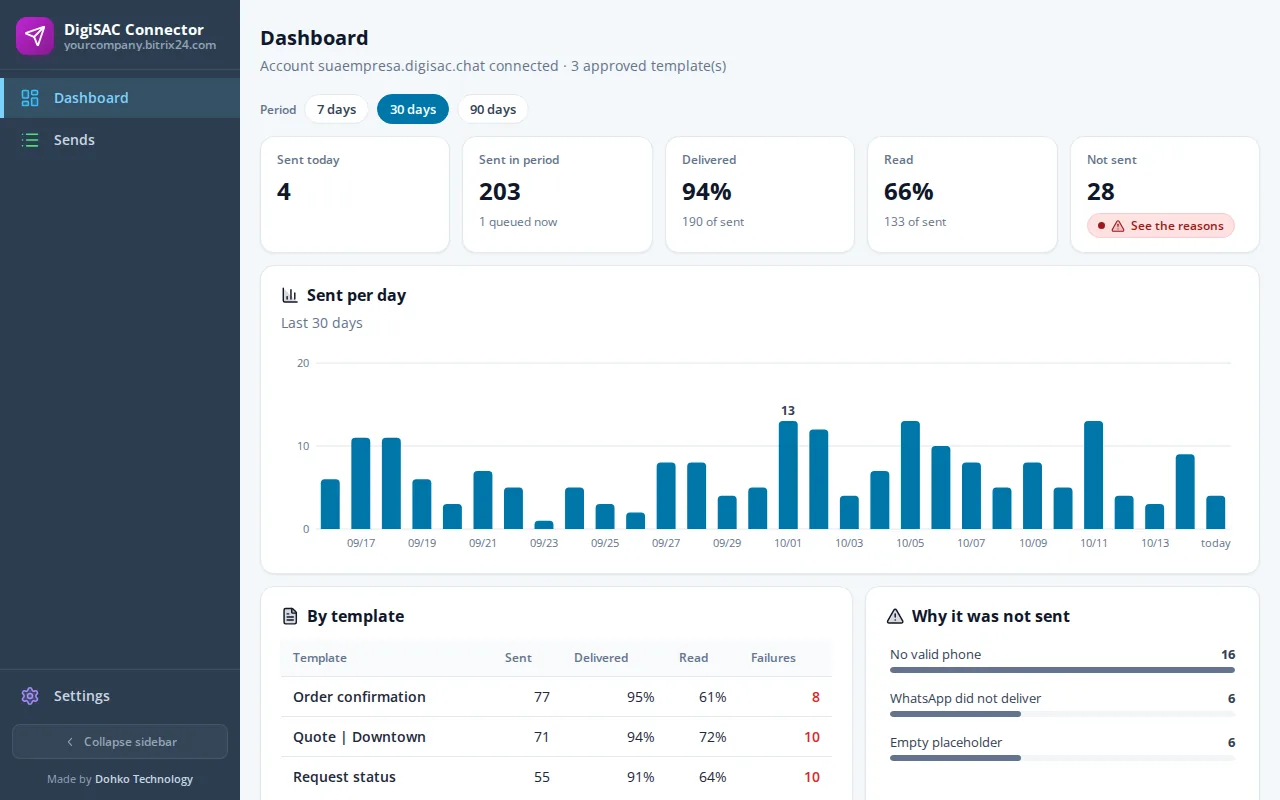Click the Sent today card
Viewport: 1280px width, 800px height.
[x=355, y=195]
